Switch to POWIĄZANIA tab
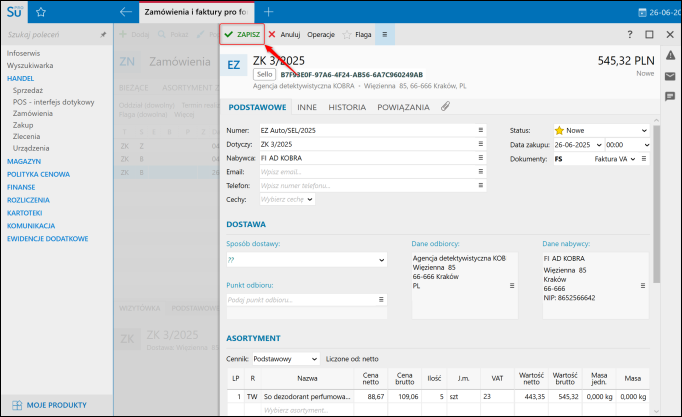This screenshot has height=417, width=682. click(x=403, y=107)
